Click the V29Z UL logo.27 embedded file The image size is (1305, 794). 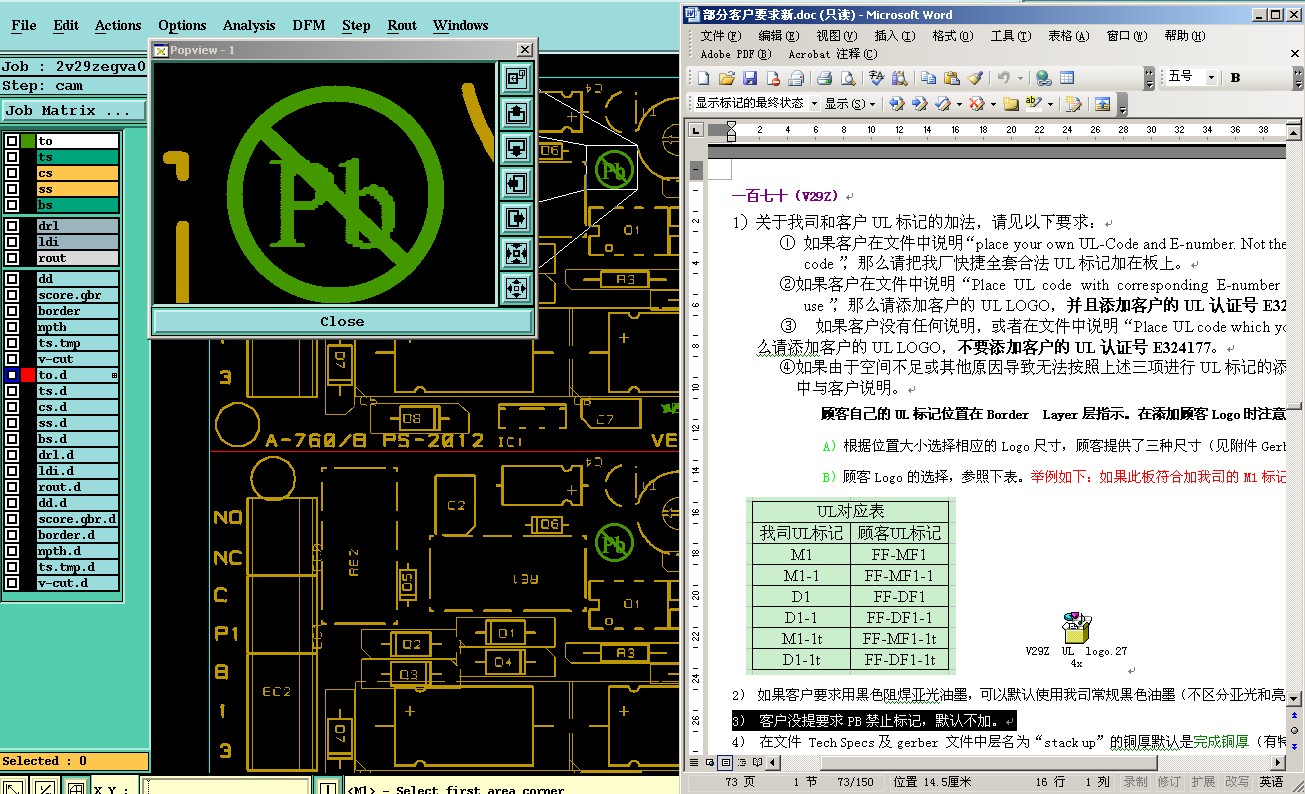pyautogui.click(x=1076, y=640)
